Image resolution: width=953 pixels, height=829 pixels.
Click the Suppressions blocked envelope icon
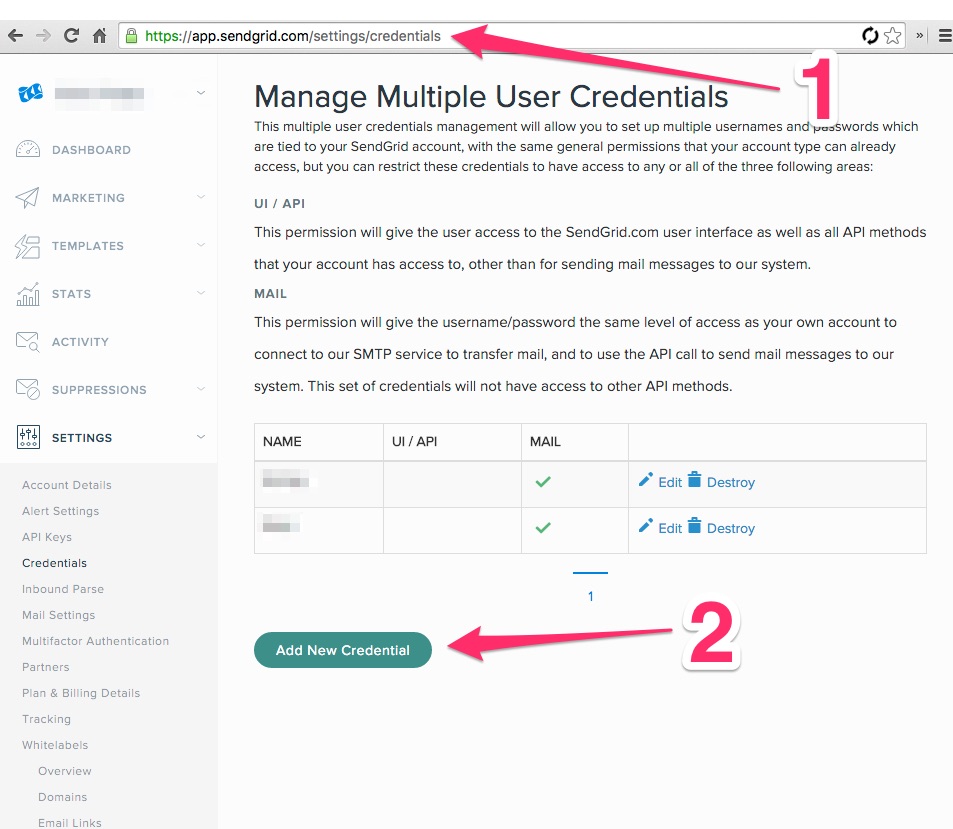pos(28,389)
